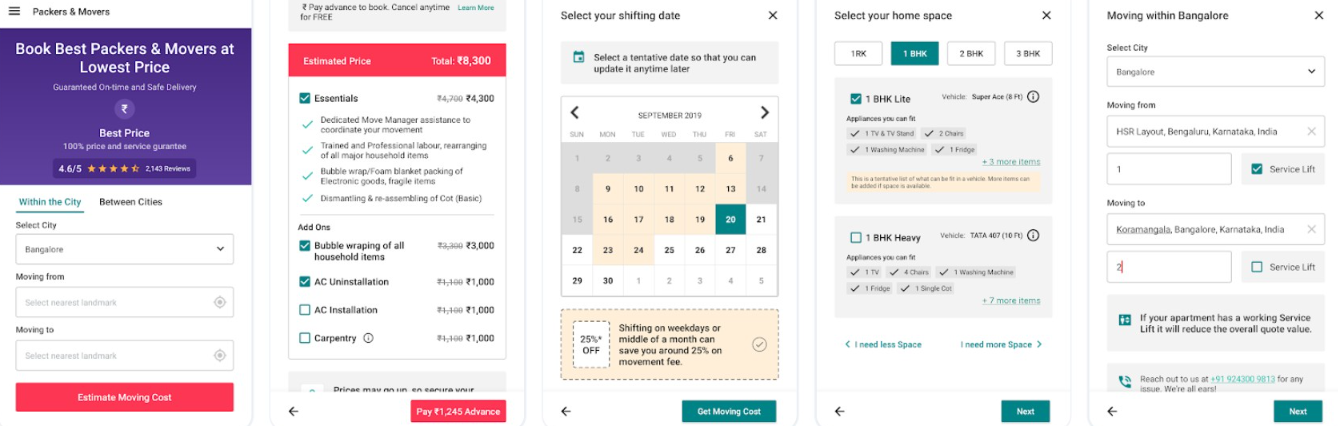Expand the +7 more items list
Image resolution: width=1338 pixels, height=426 pixels.
tap(1011, 300)
